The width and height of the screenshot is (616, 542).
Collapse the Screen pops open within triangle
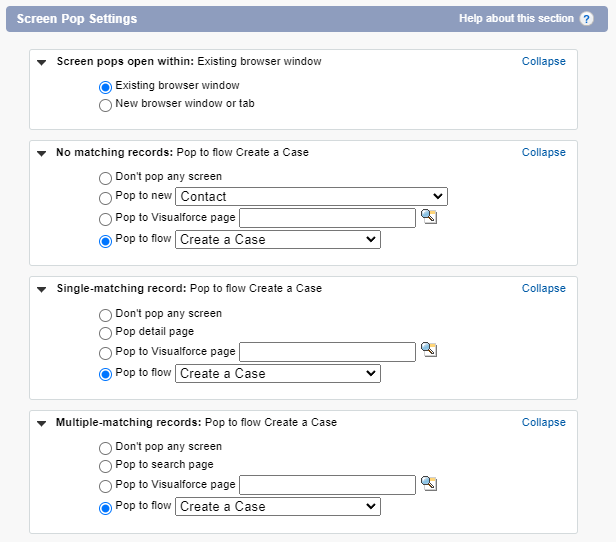coord(42,62)
